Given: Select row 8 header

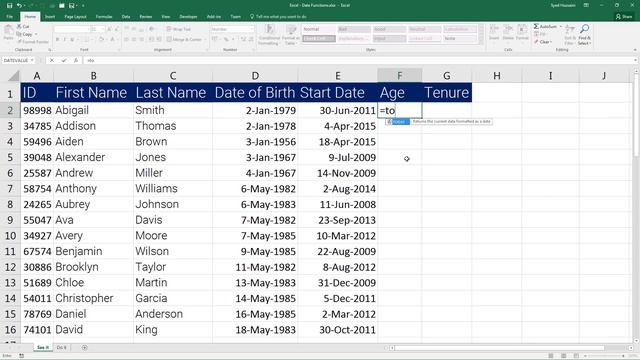Looking at the screenshot, I should point(10,204).
